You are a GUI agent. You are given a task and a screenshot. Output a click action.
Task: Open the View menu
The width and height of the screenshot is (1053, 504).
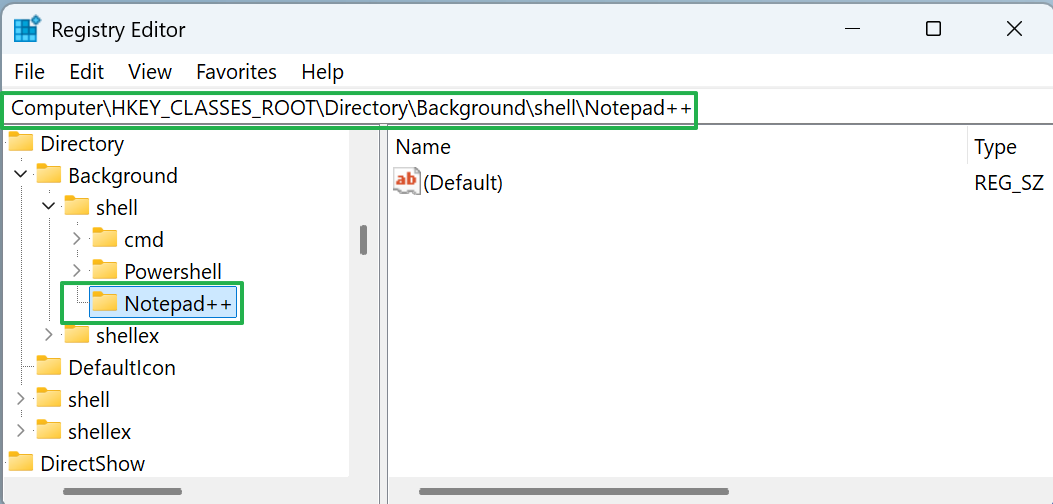150,72
